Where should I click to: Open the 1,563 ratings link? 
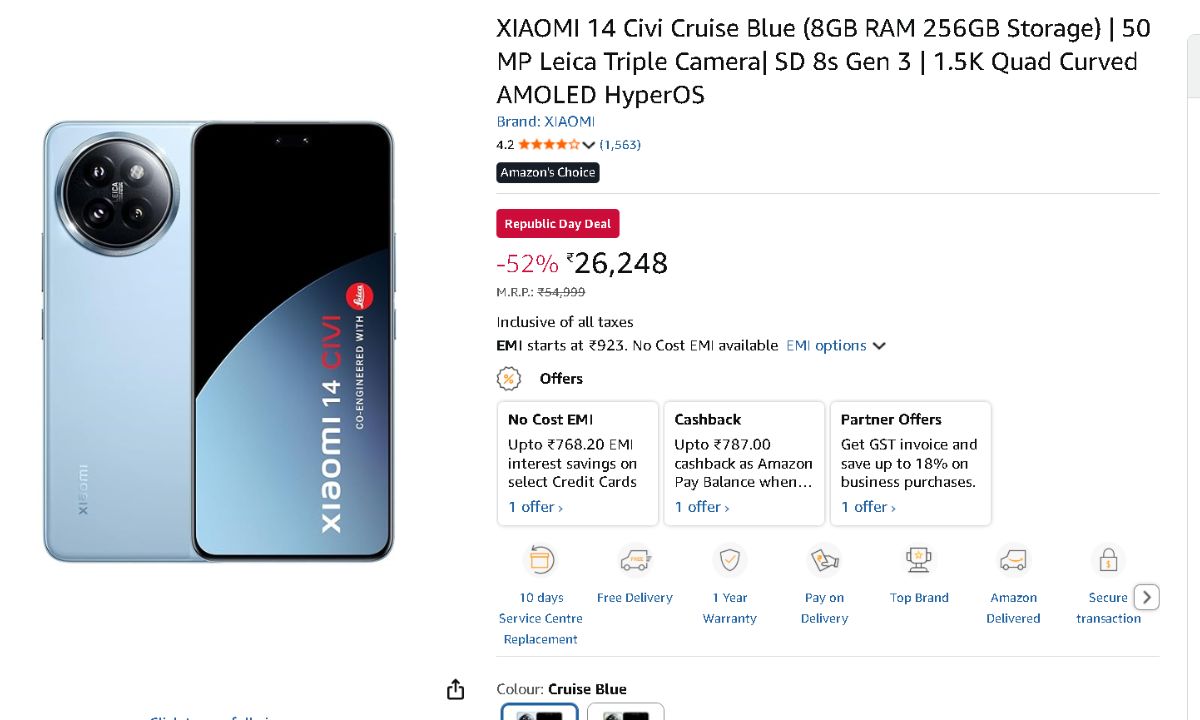pos(620,145)
